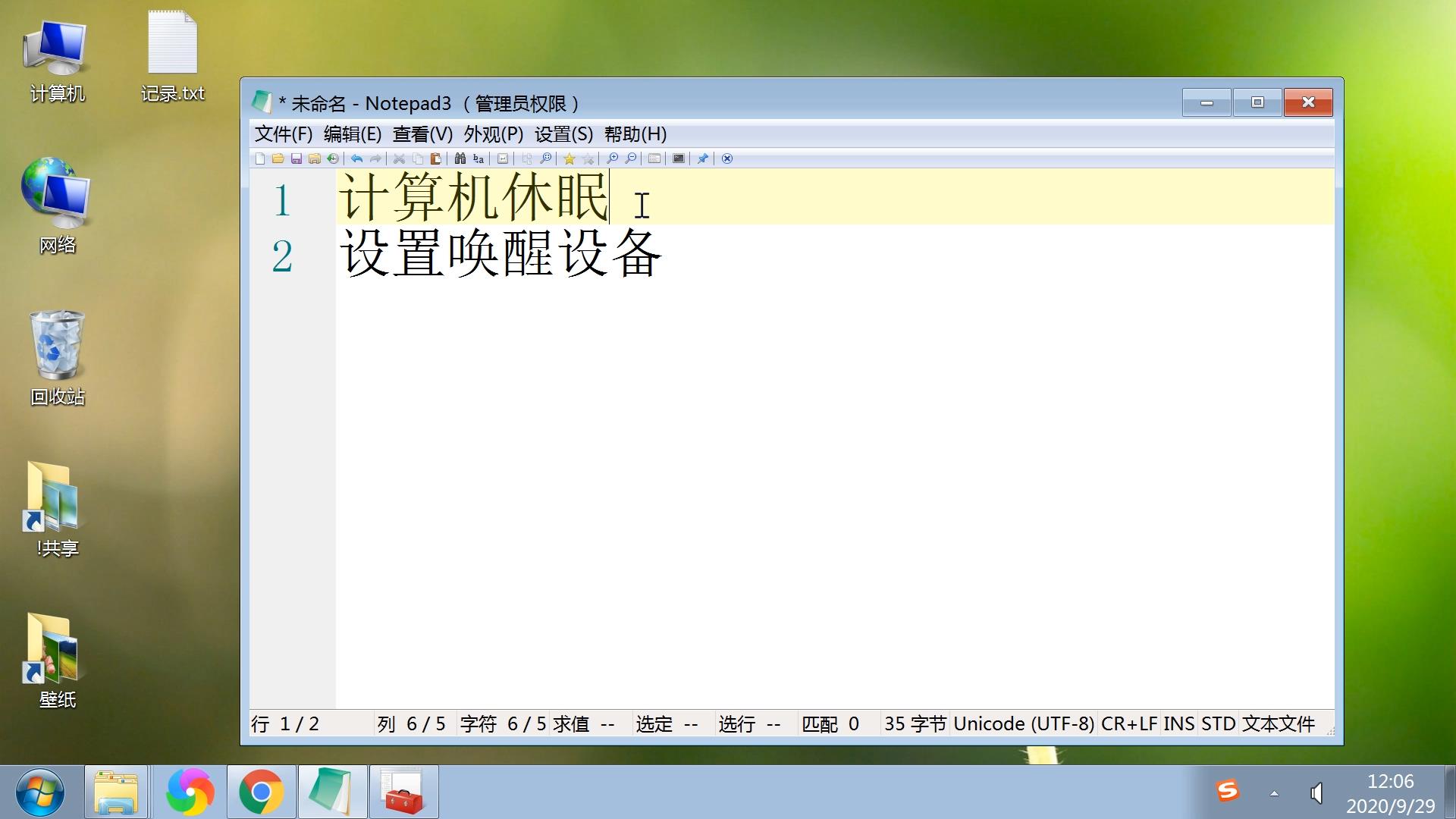Screen dimensions: 1456x819
Task: Click the text 设置唤醒设备 on line 2
Action: tap(500, 253)
